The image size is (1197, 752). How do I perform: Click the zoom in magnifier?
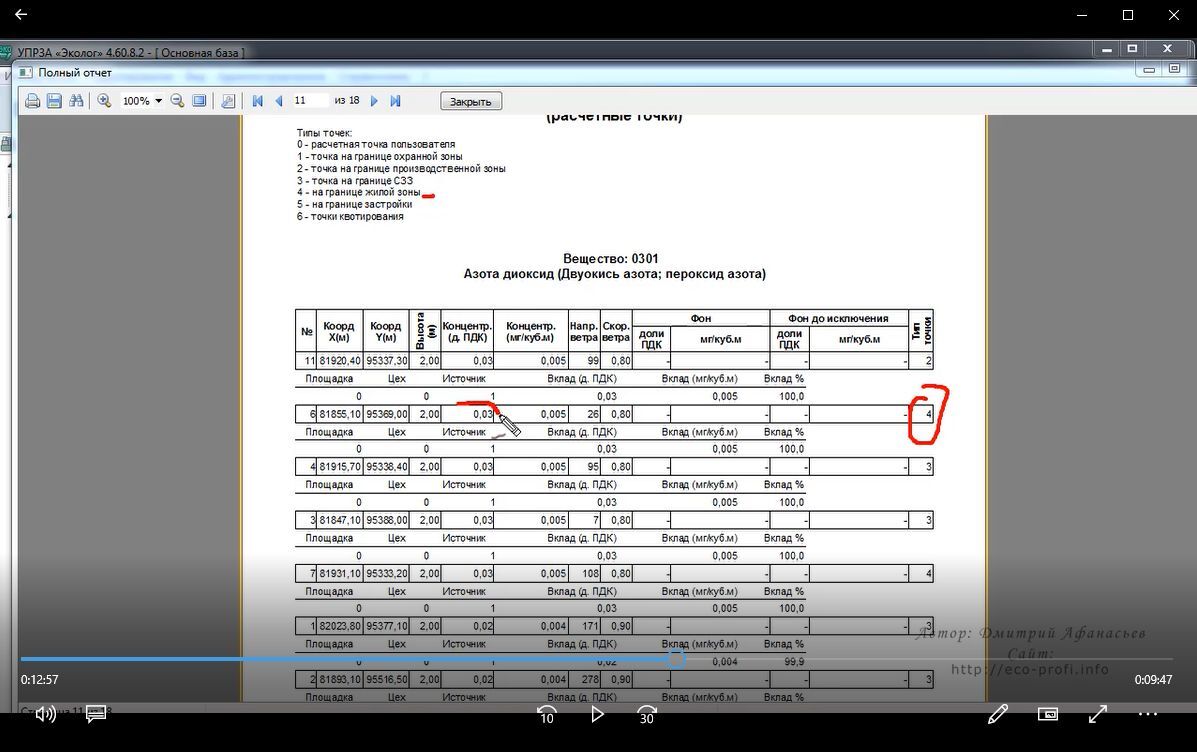tap(104, 101)
